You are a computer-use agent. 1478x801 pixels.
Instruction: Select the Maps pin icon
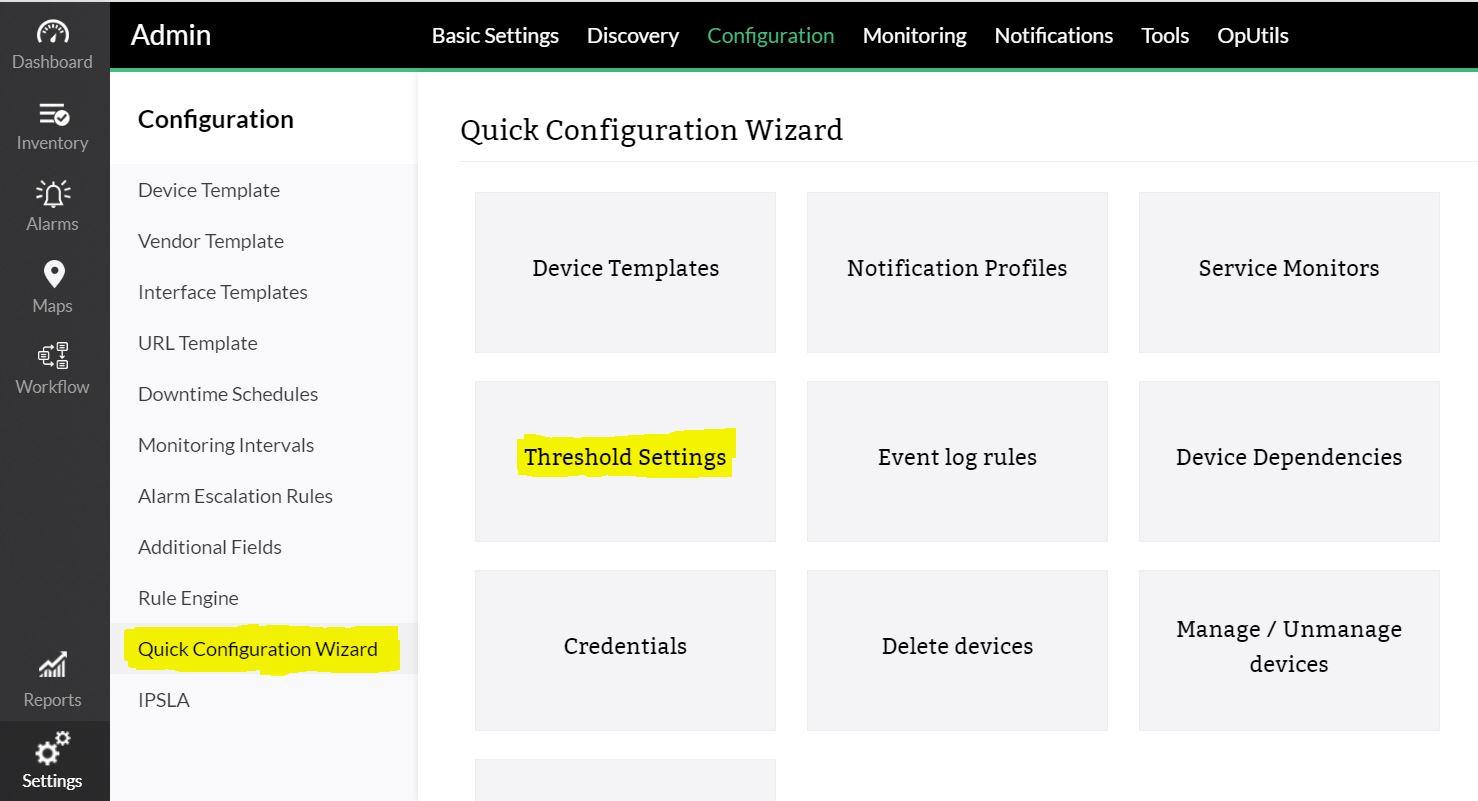(53, 275)
